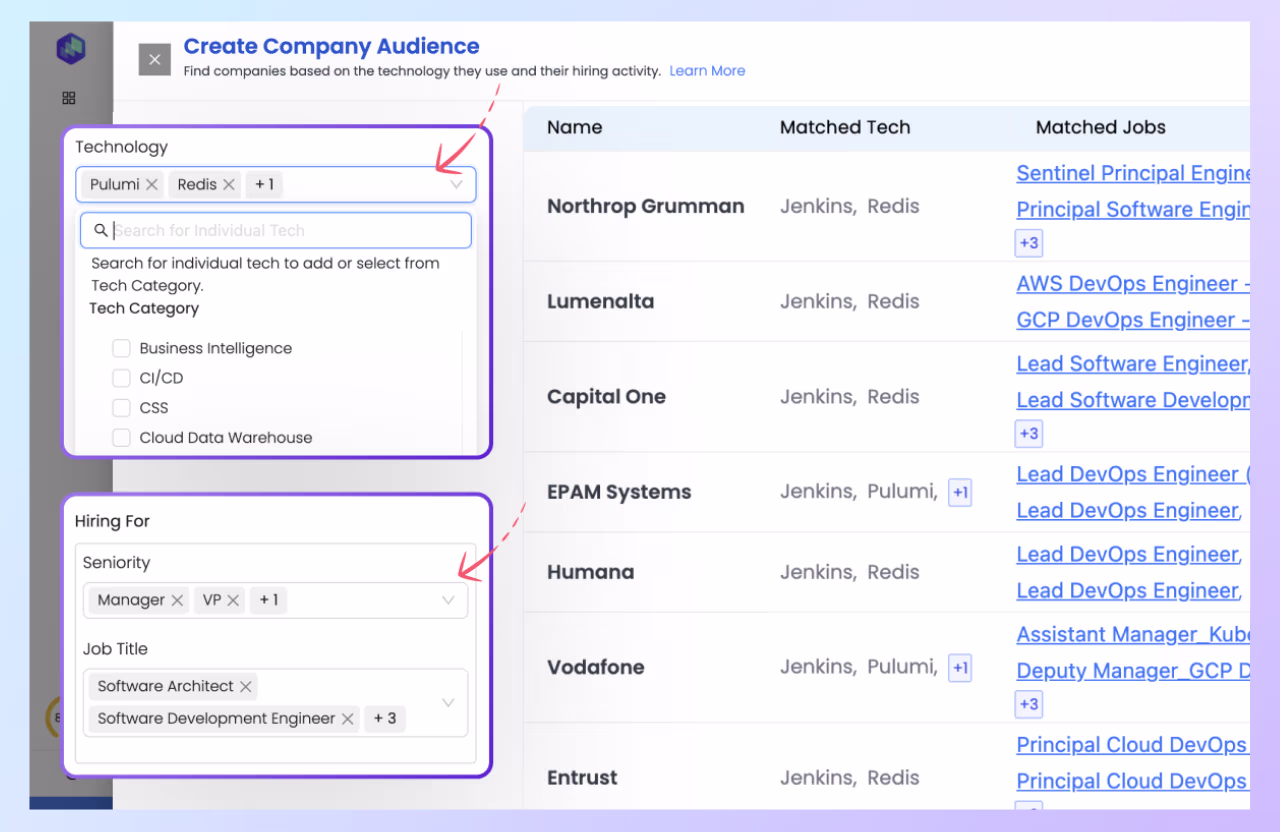
Task: Open Capital One Lead Software Engineer link
Action: (x=1133, y=364)
